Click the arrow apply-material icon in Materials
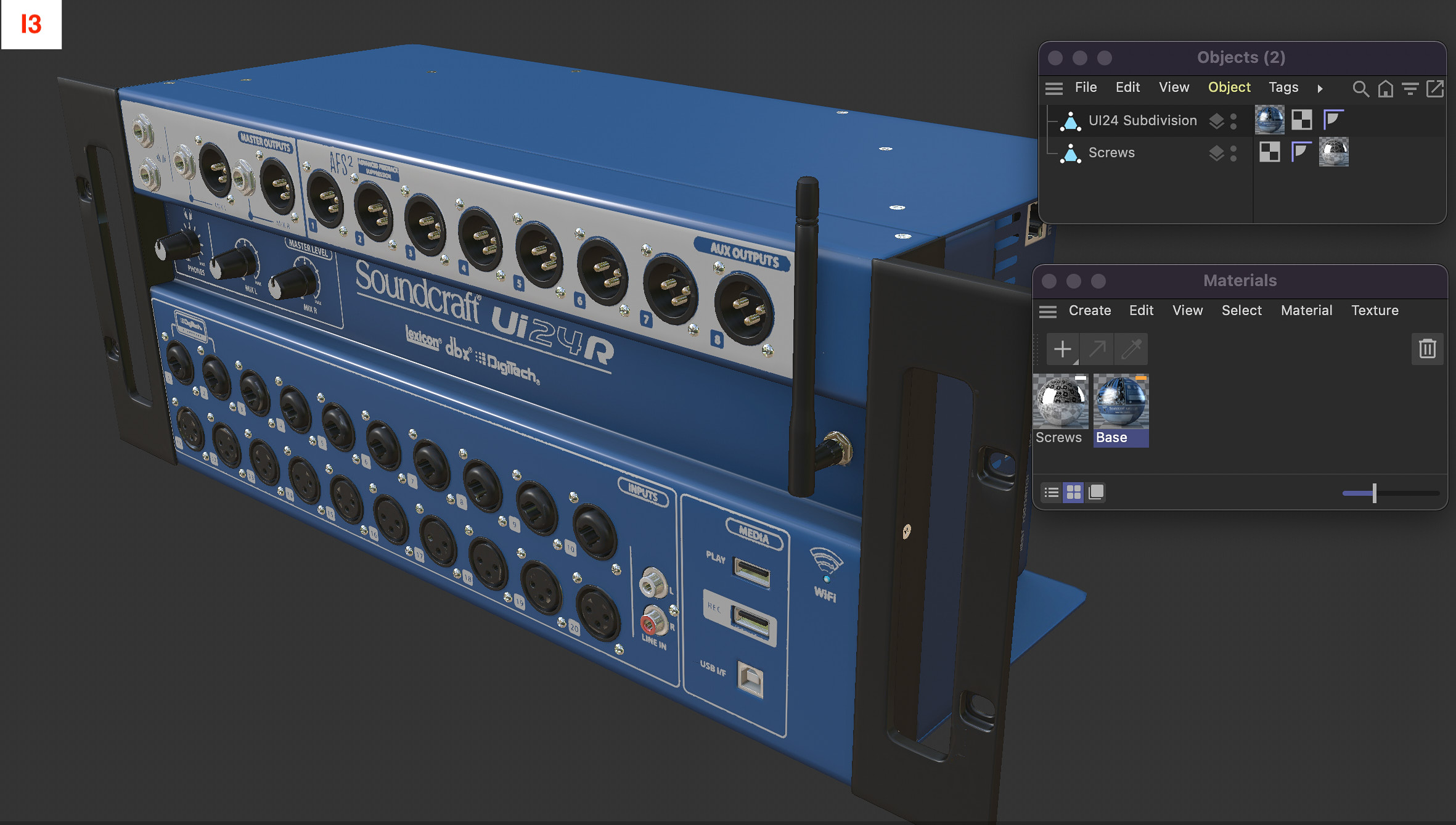Viewport: 1456px width, 825px height. (1097, 350)
